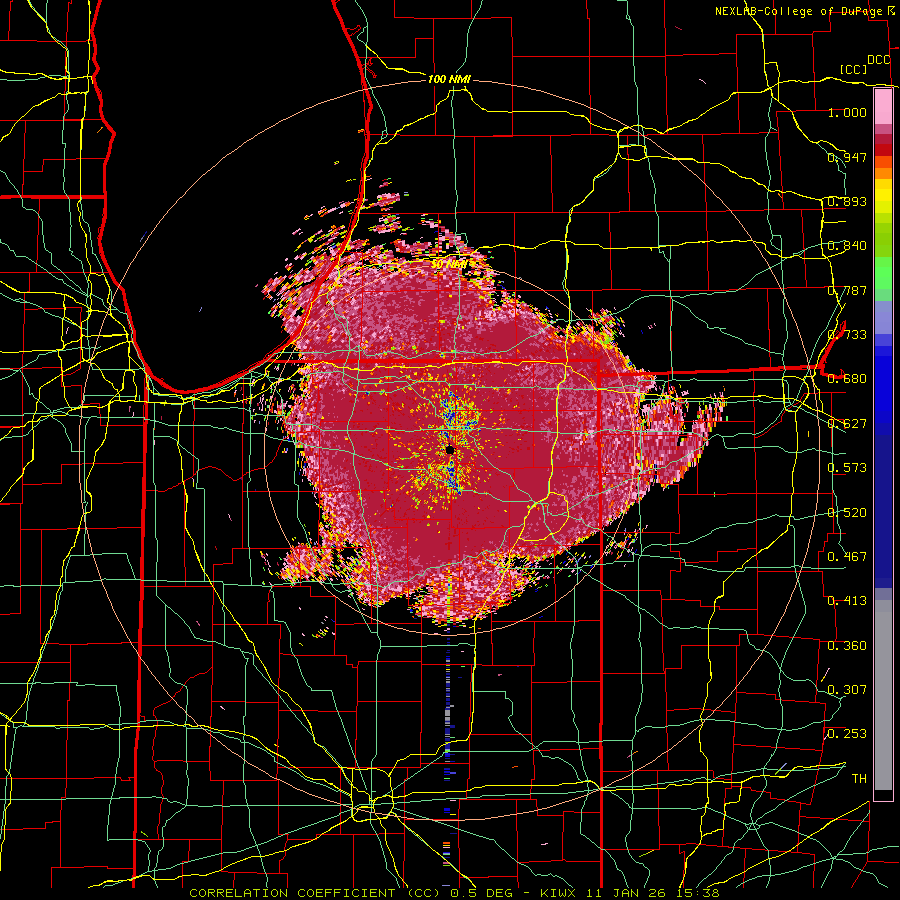Click the 50 NMI range ring label
The height and width of the screenshot is (900, 900).
[449, 264]
